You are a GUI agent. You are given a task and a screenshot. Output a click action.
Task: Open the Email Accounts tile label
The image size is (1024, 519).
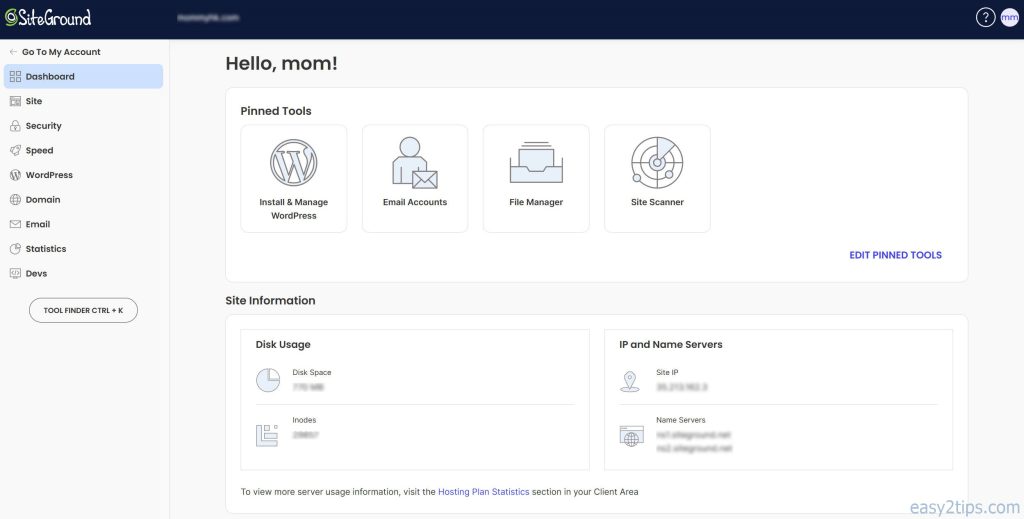(415, 202)
